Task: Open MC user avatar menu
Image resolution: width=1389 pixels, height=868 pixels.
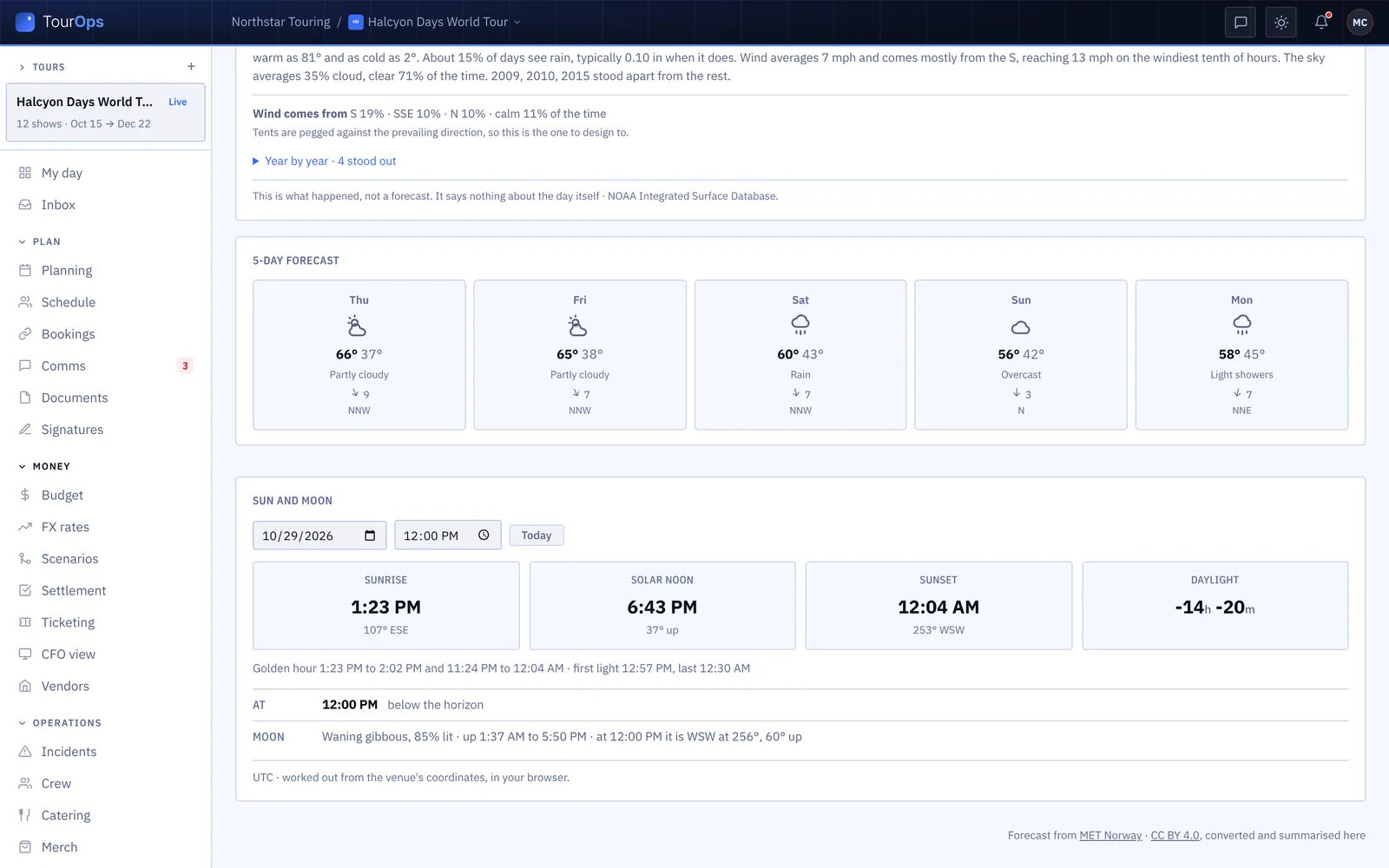Action: pyautogui.click(x=1360, y=23)
